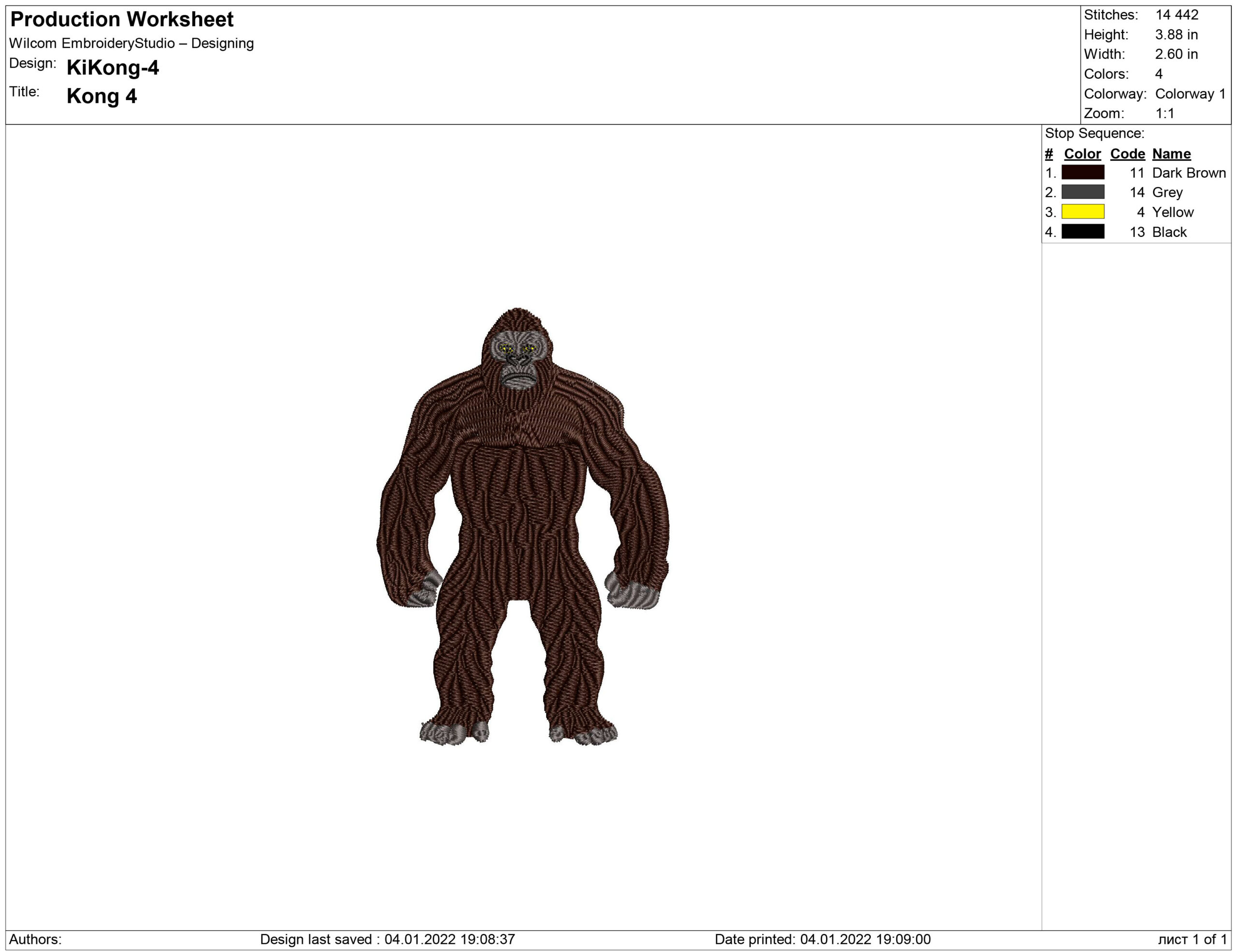This screenshot has width=1237, height=952.
Task: Click the Code column header
Action: [1127, 154]
